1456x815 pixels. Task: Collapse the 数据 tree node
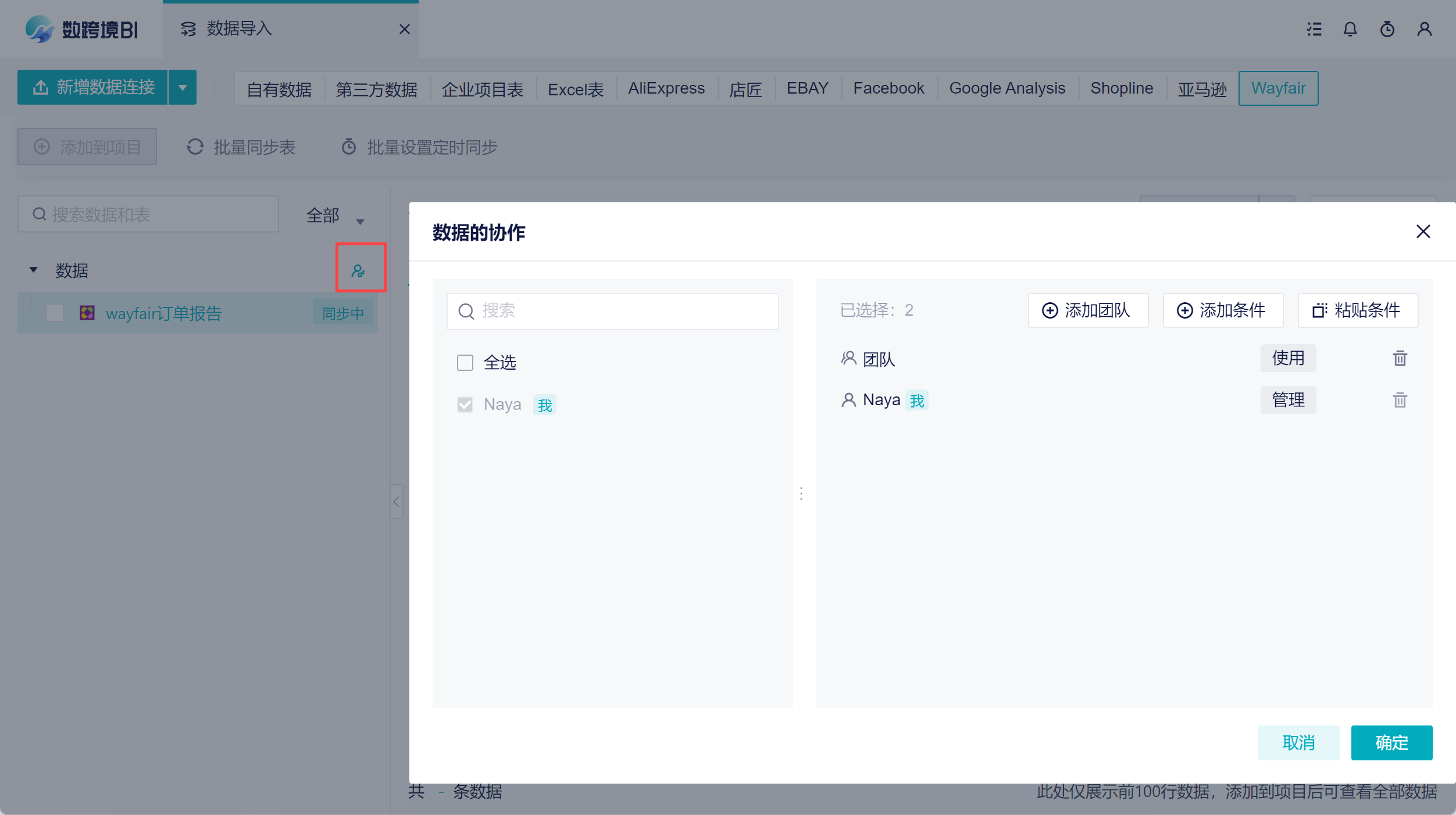click(x=34, y=270)
